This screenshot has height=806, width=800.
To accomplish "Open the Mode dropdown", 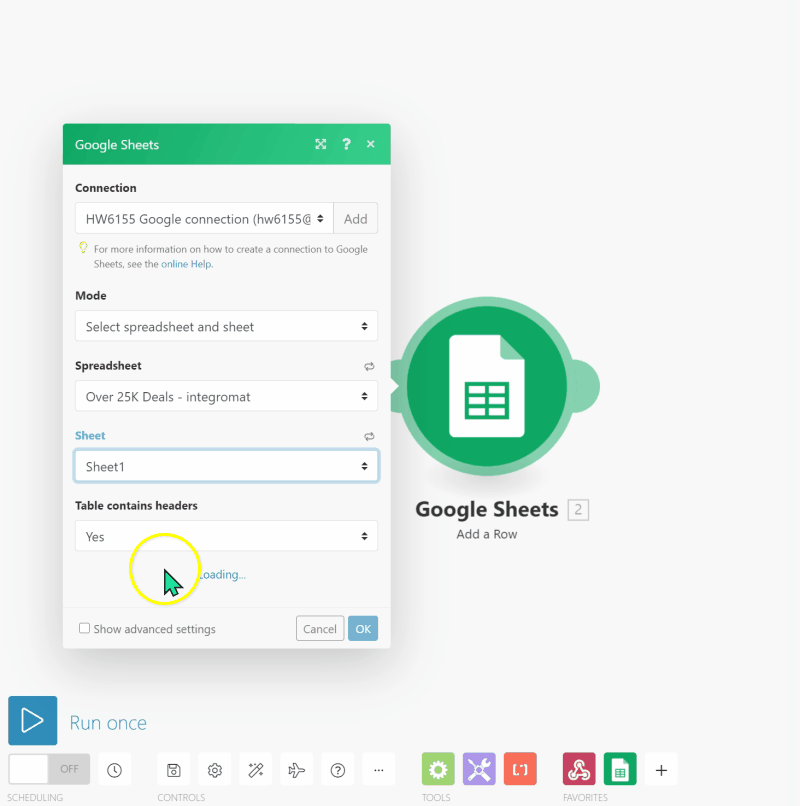I will point(226,326).
